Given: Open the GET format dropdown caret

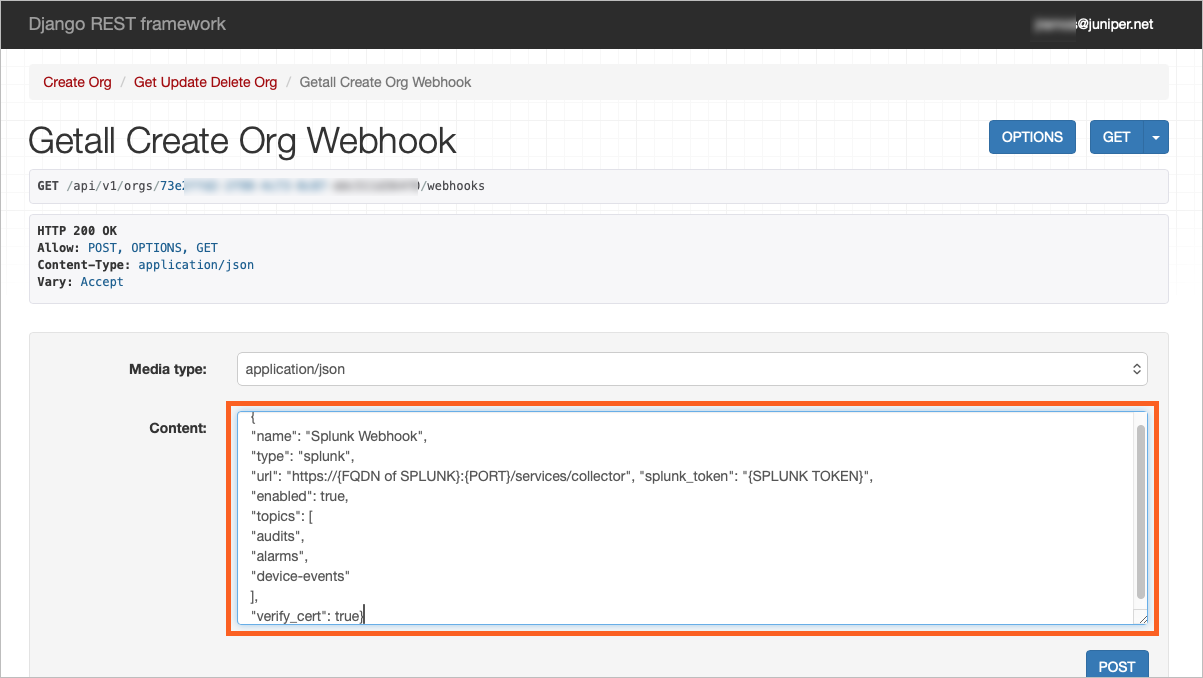Looking at the screenshot, I should point(1156,137).
